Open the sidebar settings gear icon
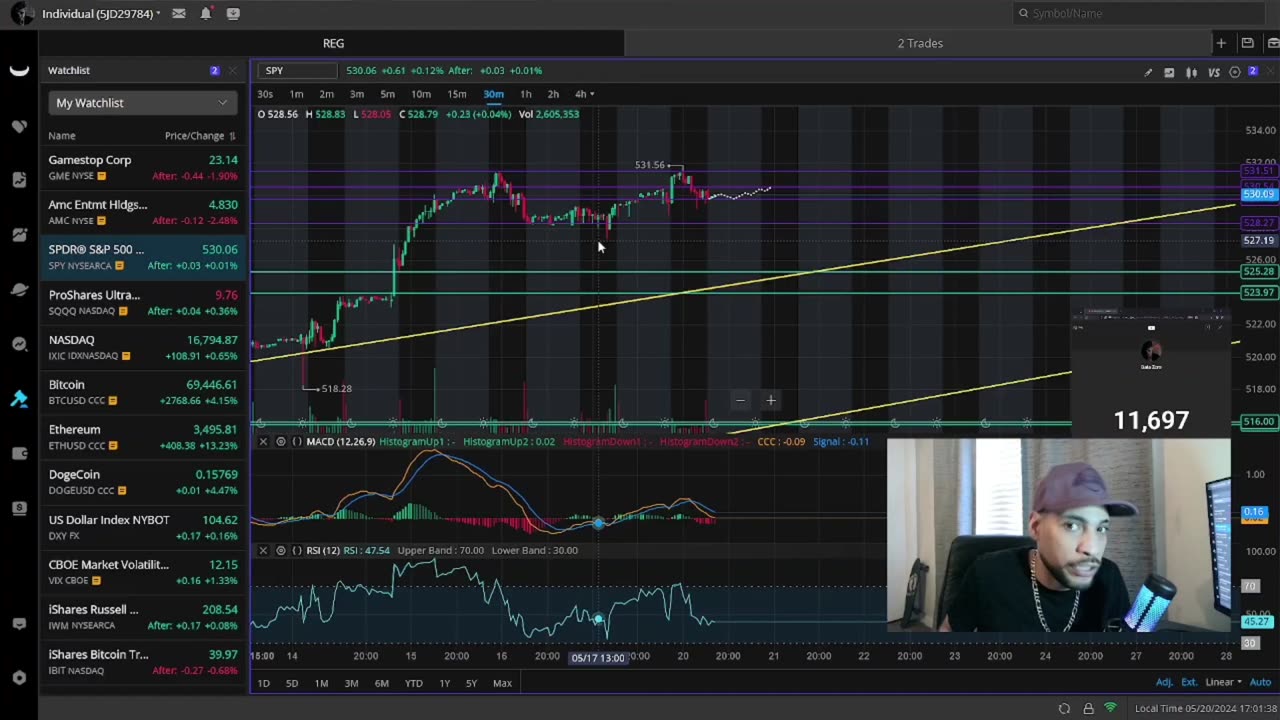Viewport: 1280px width, 720px height. [19, 677]
